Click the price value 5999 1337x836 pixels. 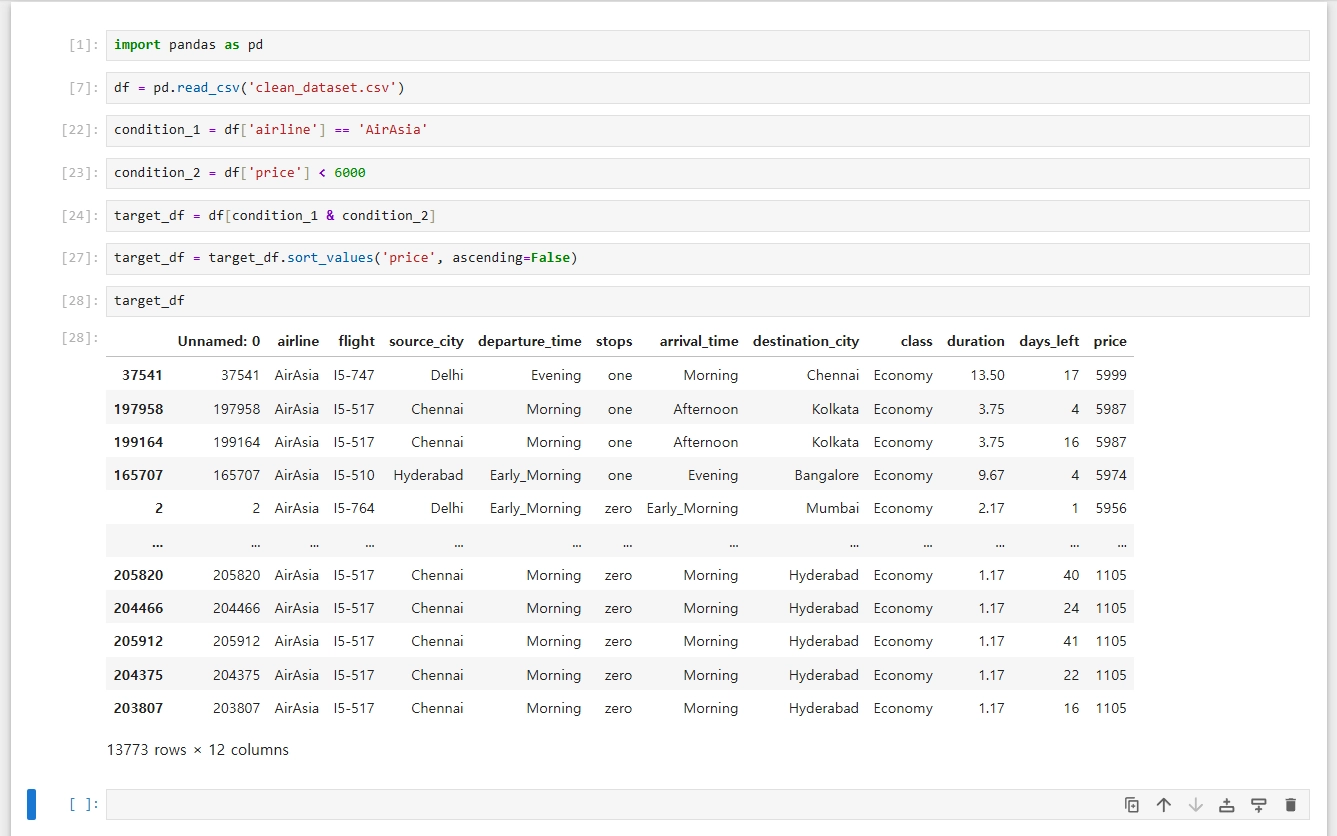coord(1111,375)
